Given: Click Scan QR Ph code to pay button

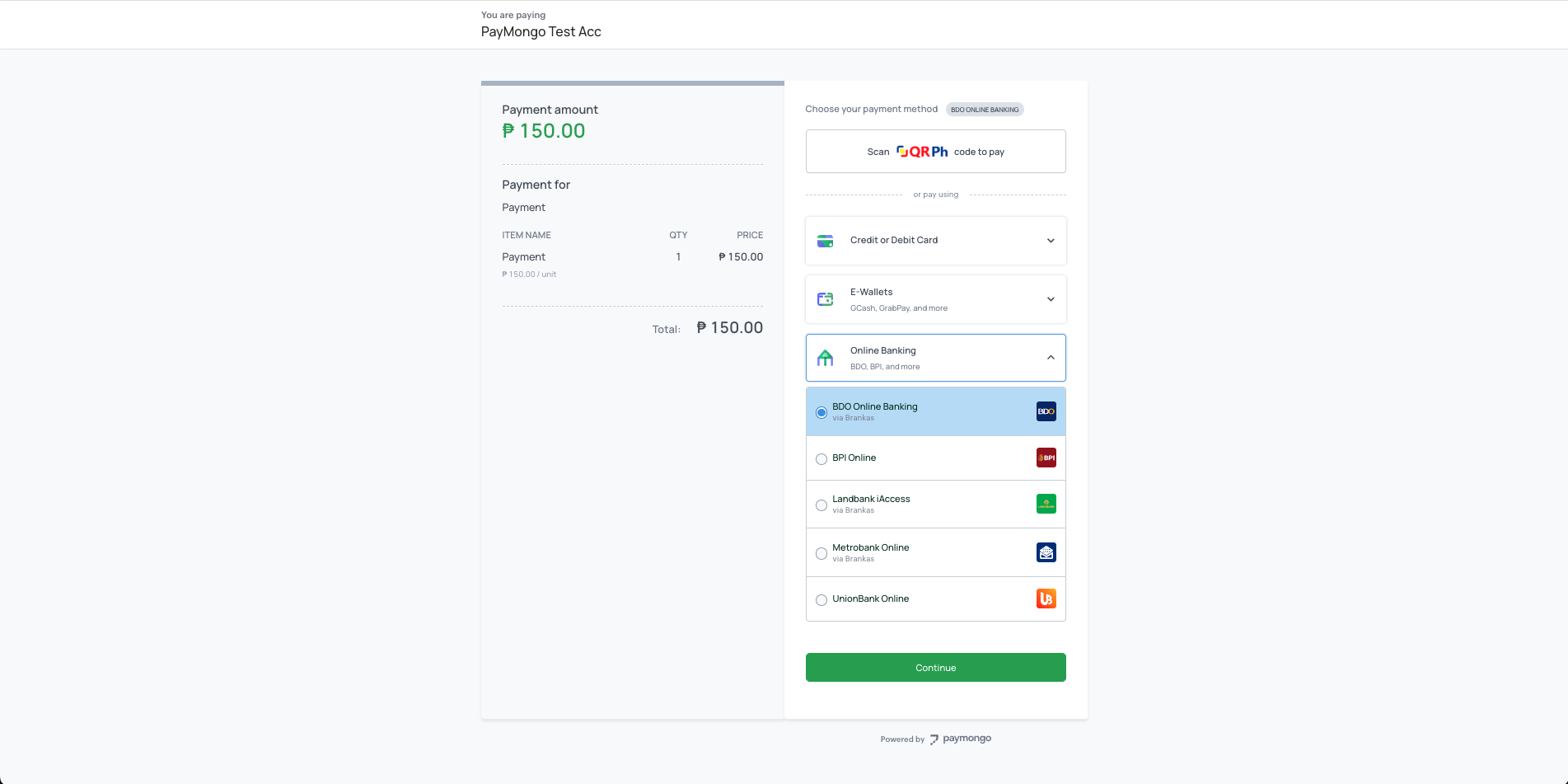Looking at the screenshot, I should [936, 152].
